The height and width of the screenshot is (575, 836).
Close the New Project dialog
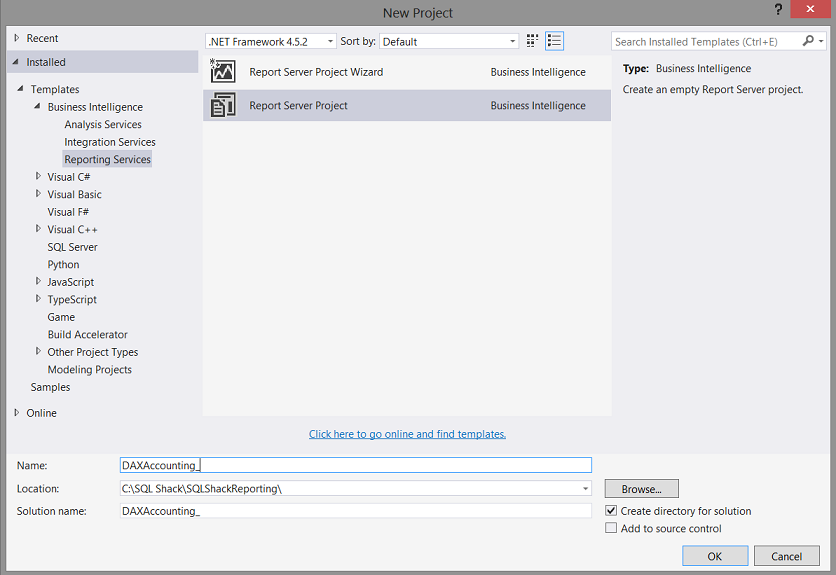tap(810, 9)
